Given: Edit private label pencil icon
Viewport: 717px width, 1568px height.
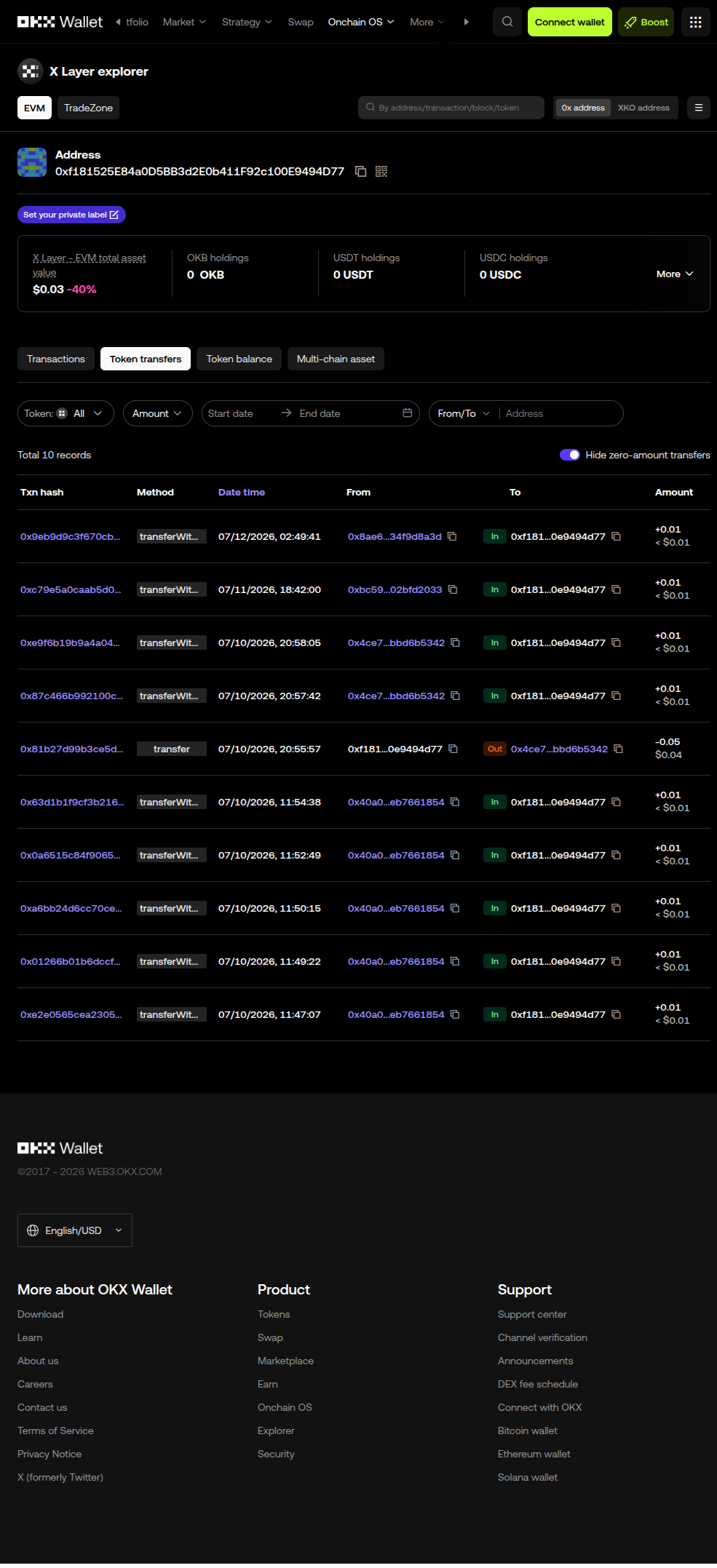Looking at the screenshot, I should click(x=114, y=215).
